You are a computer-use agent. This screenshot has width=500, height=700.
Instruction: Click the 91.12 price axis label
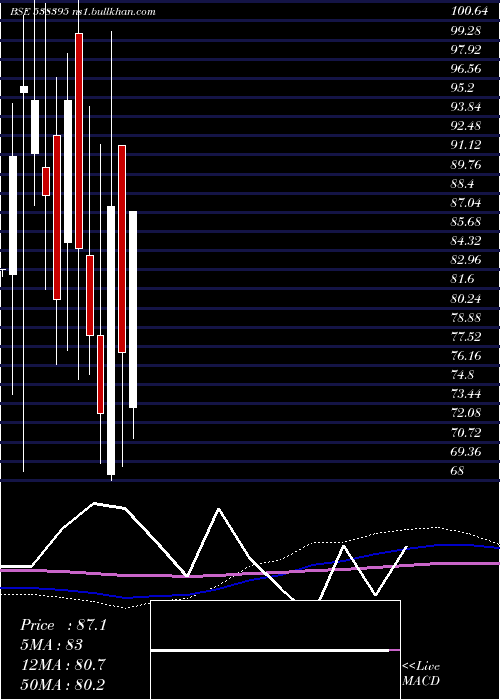point(466,145)
